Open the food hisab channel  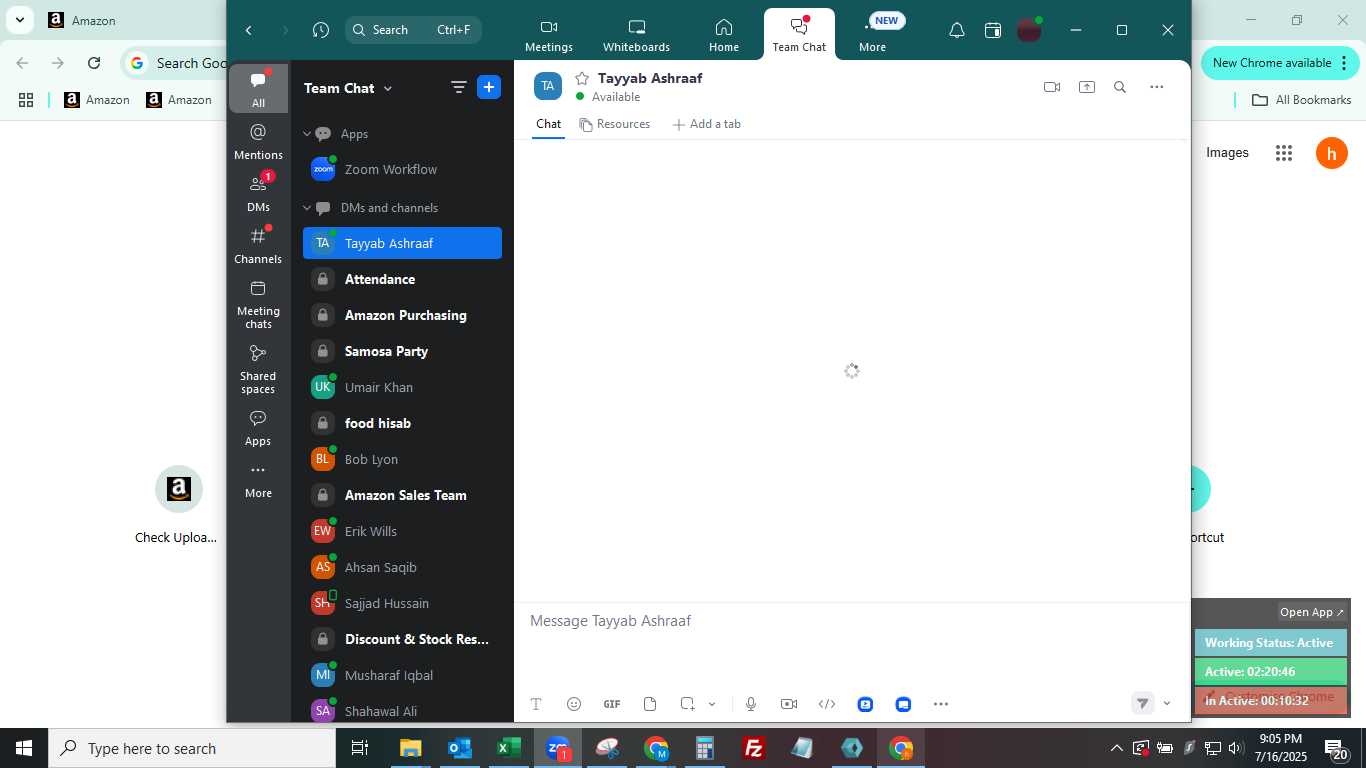point(402,423)
